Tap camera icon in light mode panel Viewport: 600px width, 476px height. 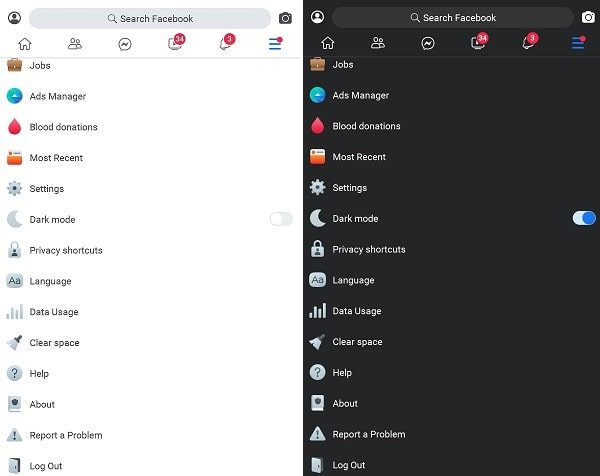[x=285, y=18]
